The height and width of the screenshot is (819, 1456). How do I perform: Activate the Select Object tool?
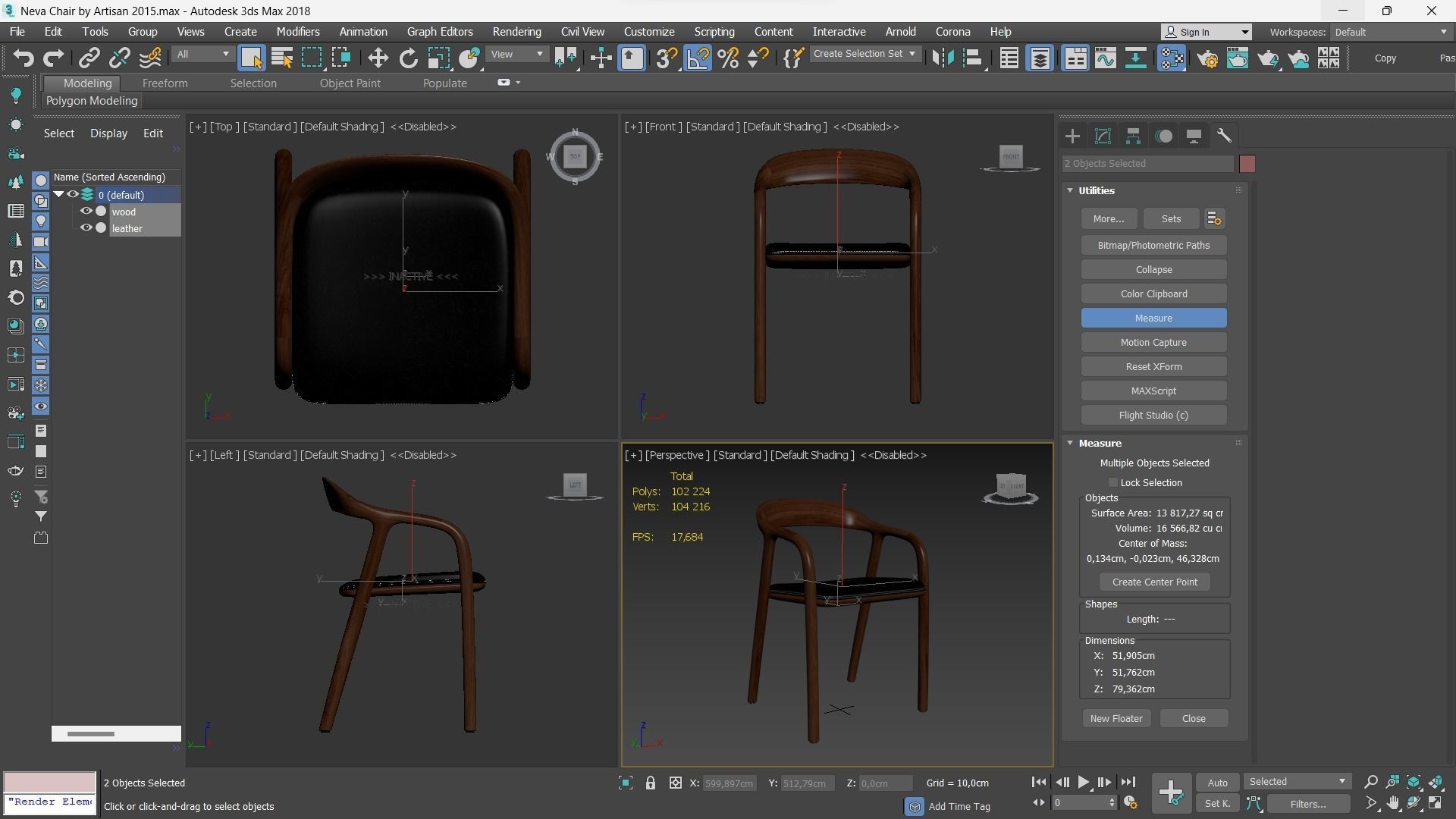click(x=251, y=58)
